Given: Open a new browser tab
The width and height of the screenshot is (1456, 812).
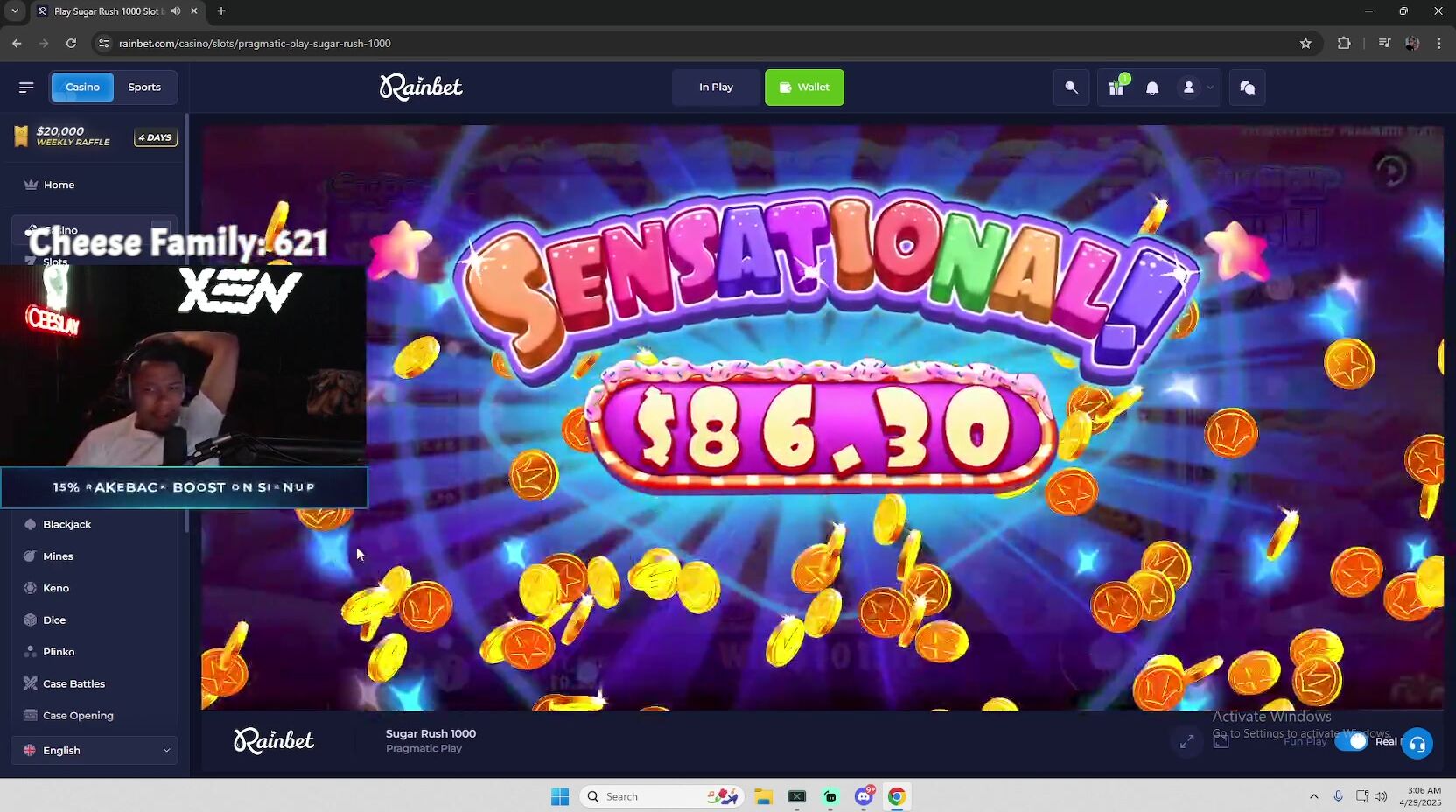Looking at the screenshot, I should tap(221, 11).
